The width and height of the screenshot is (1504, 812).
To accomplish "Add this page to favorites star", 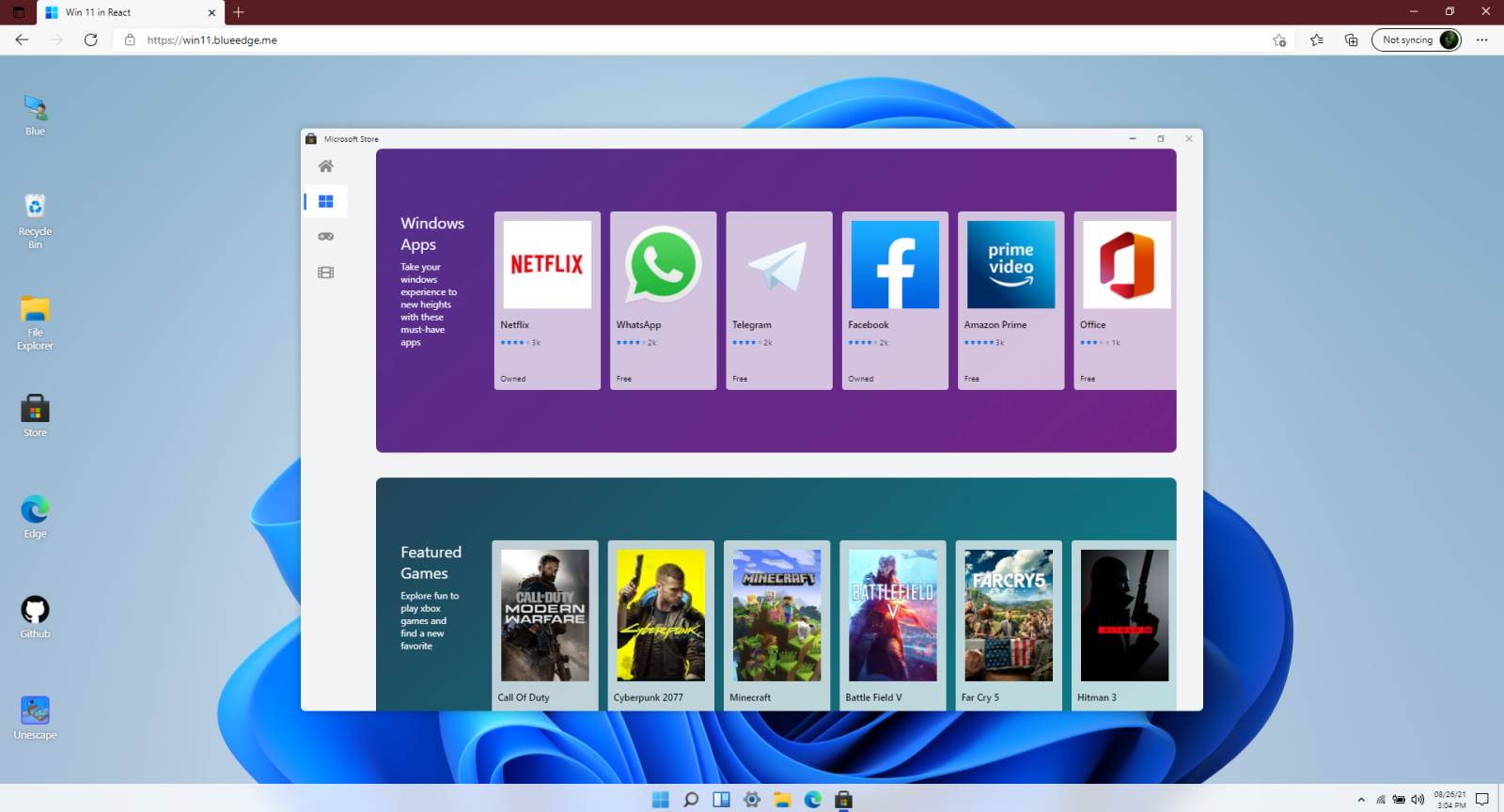I will click(1279, 39).
